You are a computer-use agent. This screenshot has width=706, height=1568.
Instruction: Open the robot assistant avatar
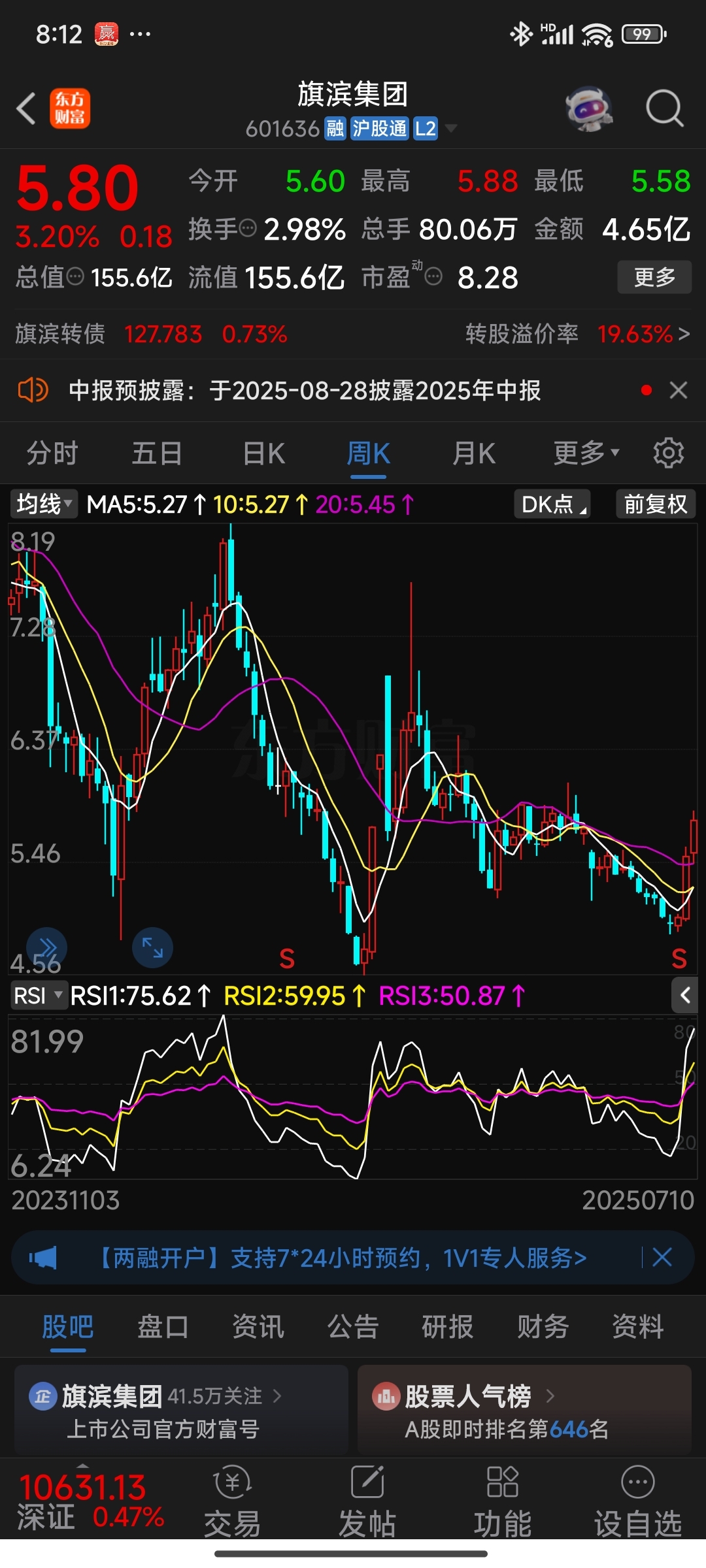click(x=589, y=108)
